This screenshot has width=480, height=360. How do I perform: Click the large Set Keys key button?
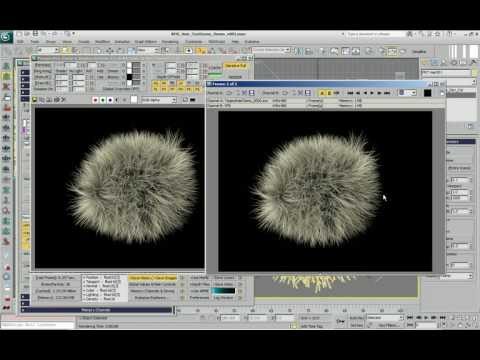[340, 321]
